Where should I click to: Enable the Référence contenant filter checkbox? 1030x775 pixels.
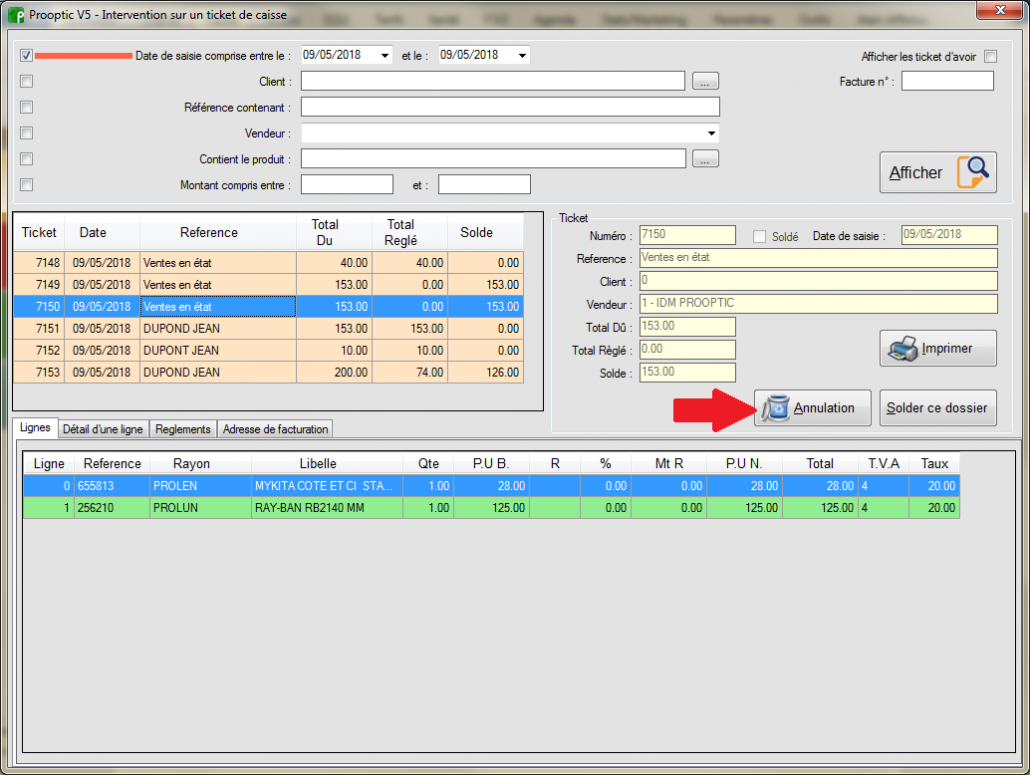(26, 107)
